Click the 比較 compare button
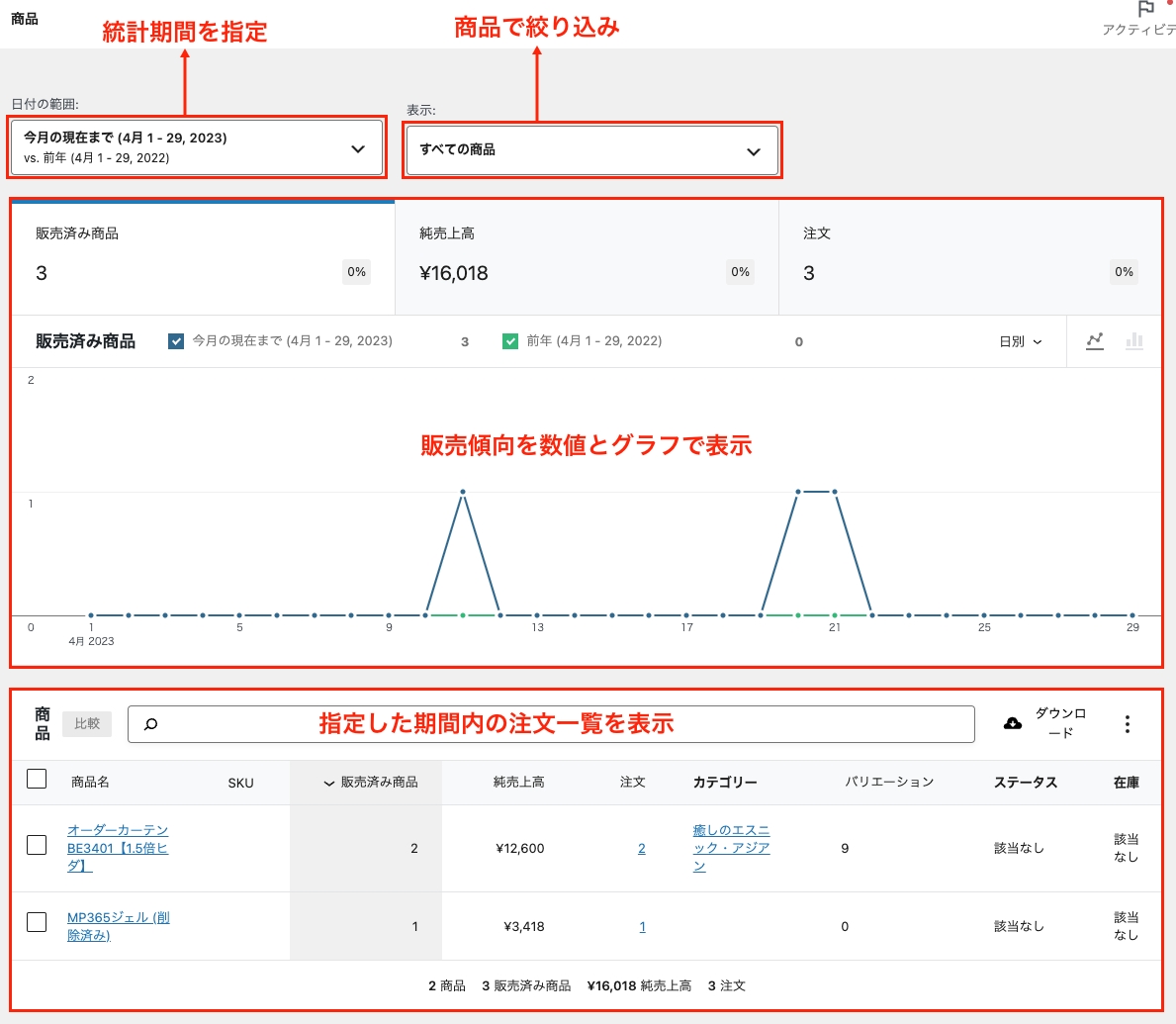 tap(87, 724)
